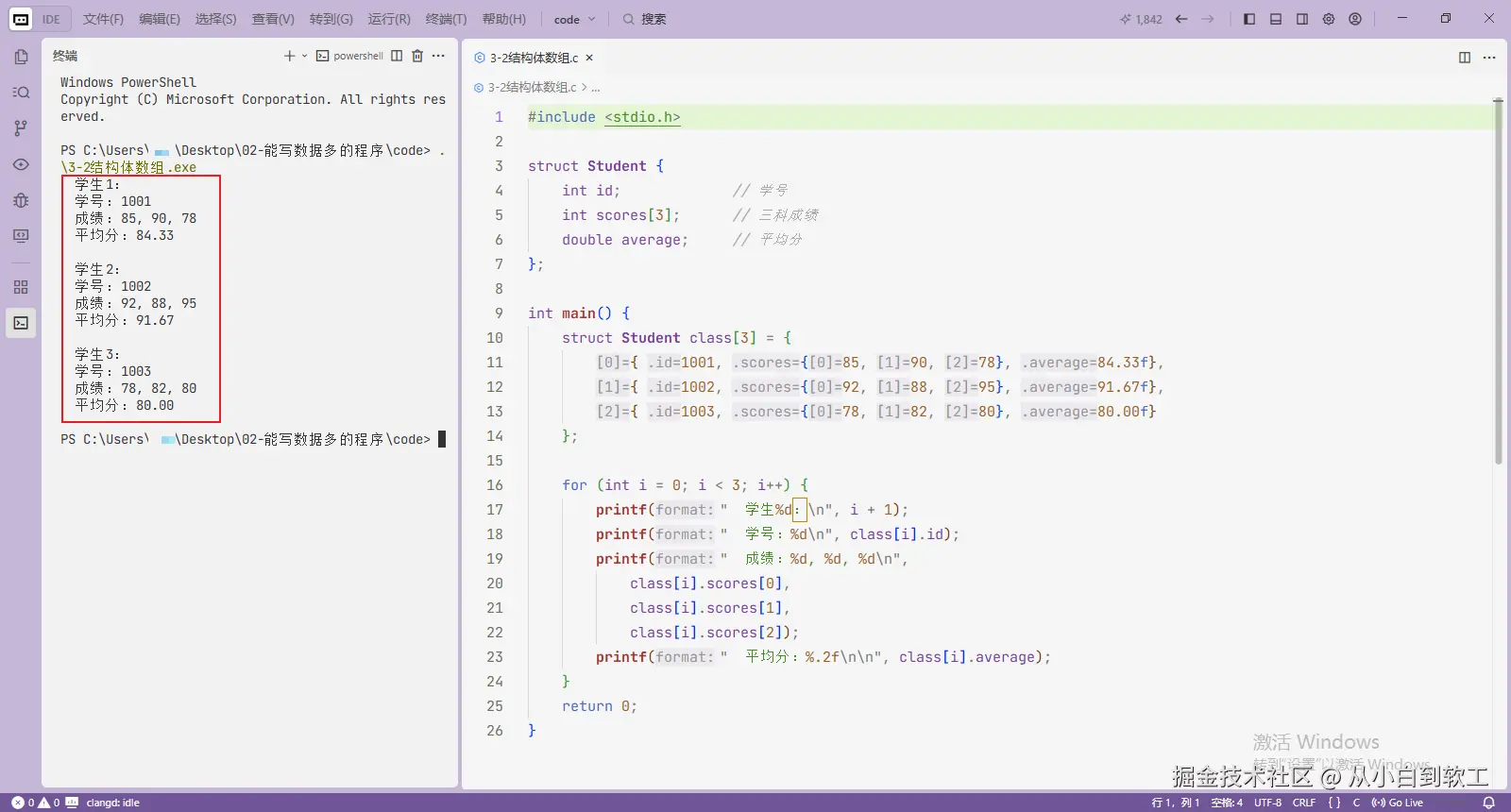The width and height of the screenshot is (1511, 812).
Task: Select the 3-2结构体数组.c editor tab
Action: click(x=534, y=58)
